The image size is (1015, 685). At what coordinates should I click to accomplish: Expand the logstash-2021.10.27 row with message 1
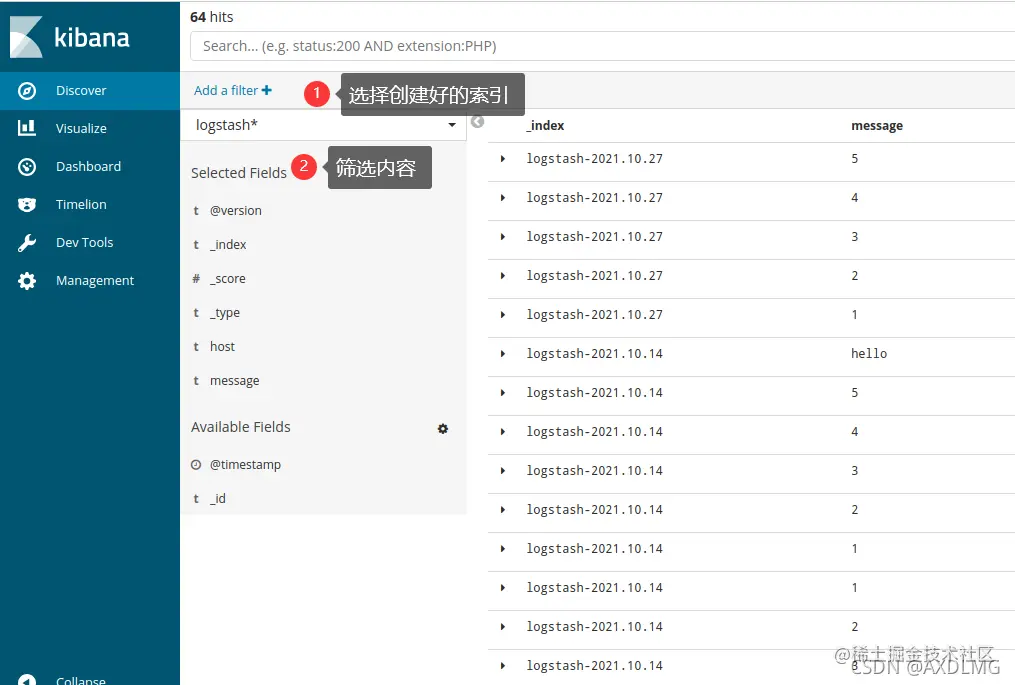[502, 315]
